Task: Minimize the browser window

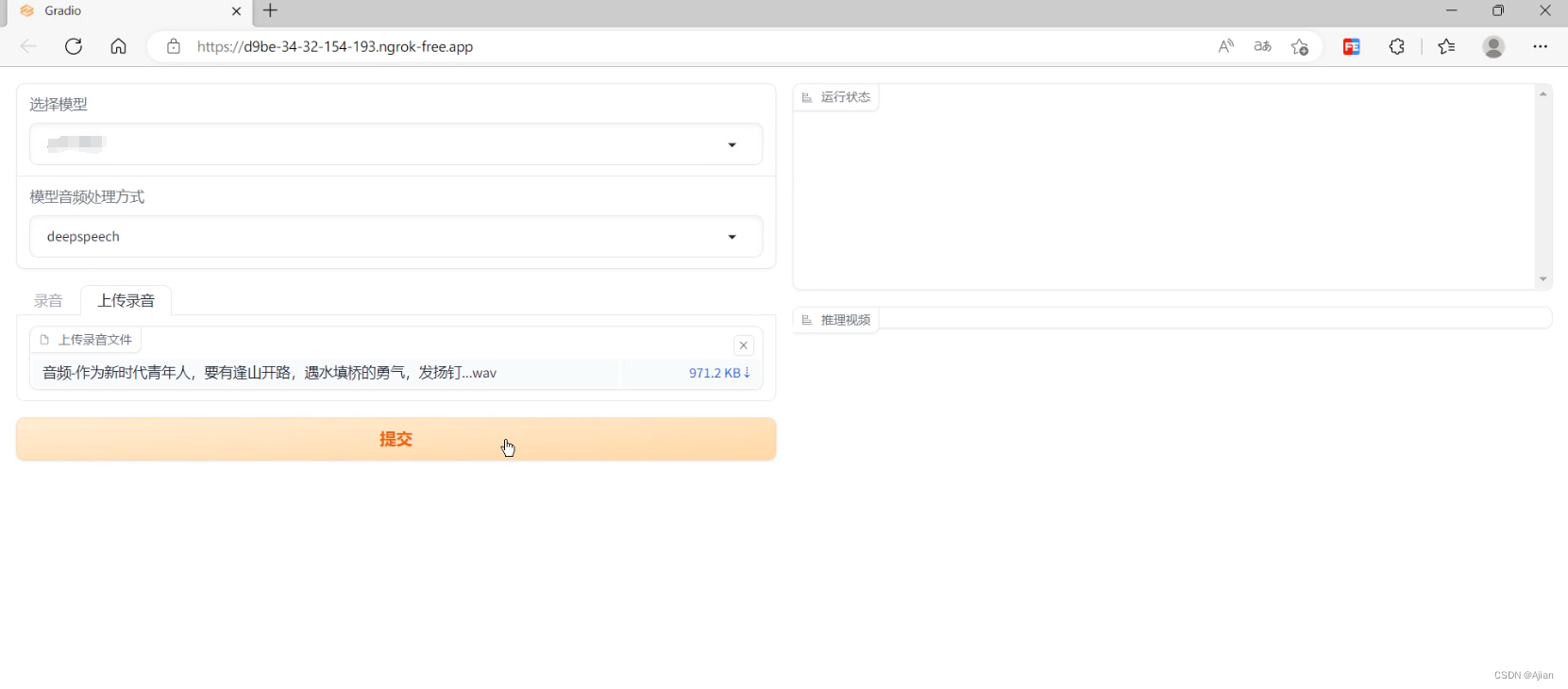Action: 1452,10
